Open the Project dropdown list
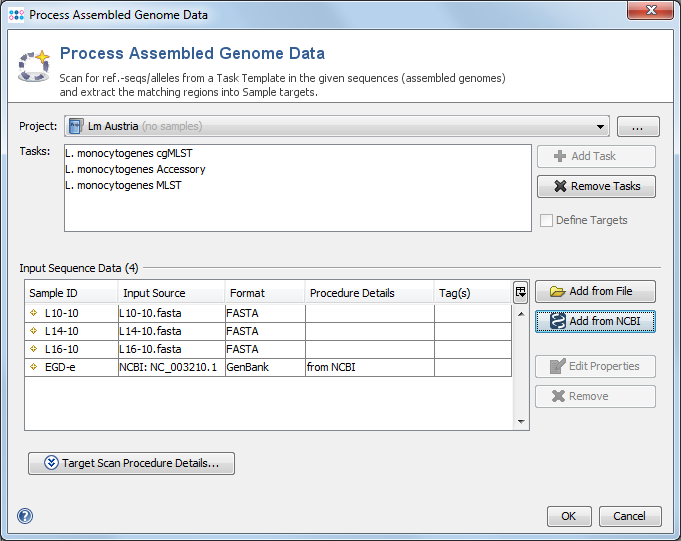Screen dimensions: 681x541 [600, 127]
